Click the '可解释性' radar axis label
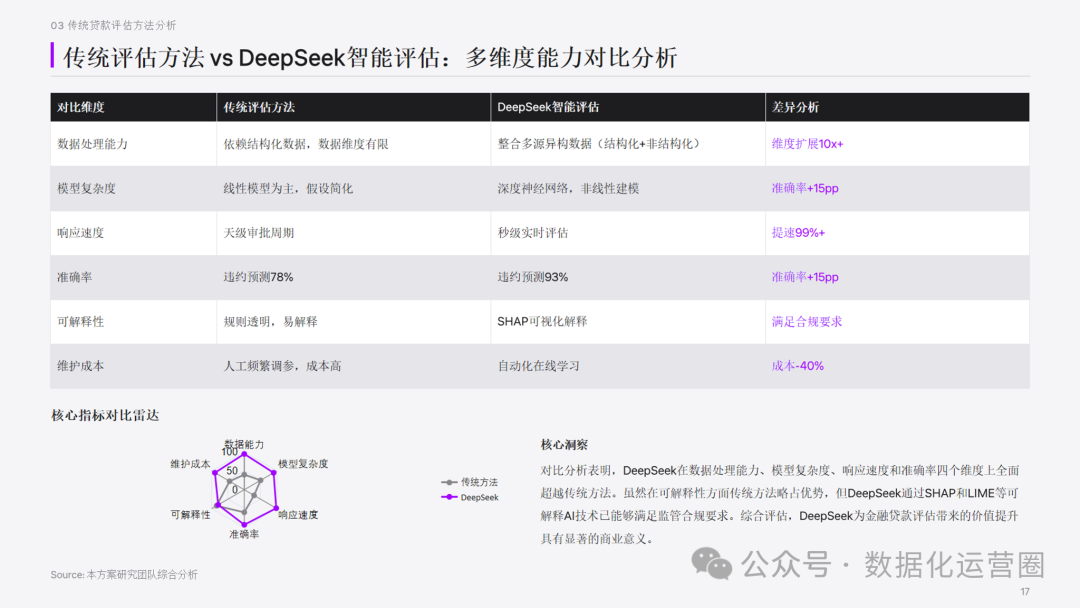The image size is (1080, 608). point(191,515)
